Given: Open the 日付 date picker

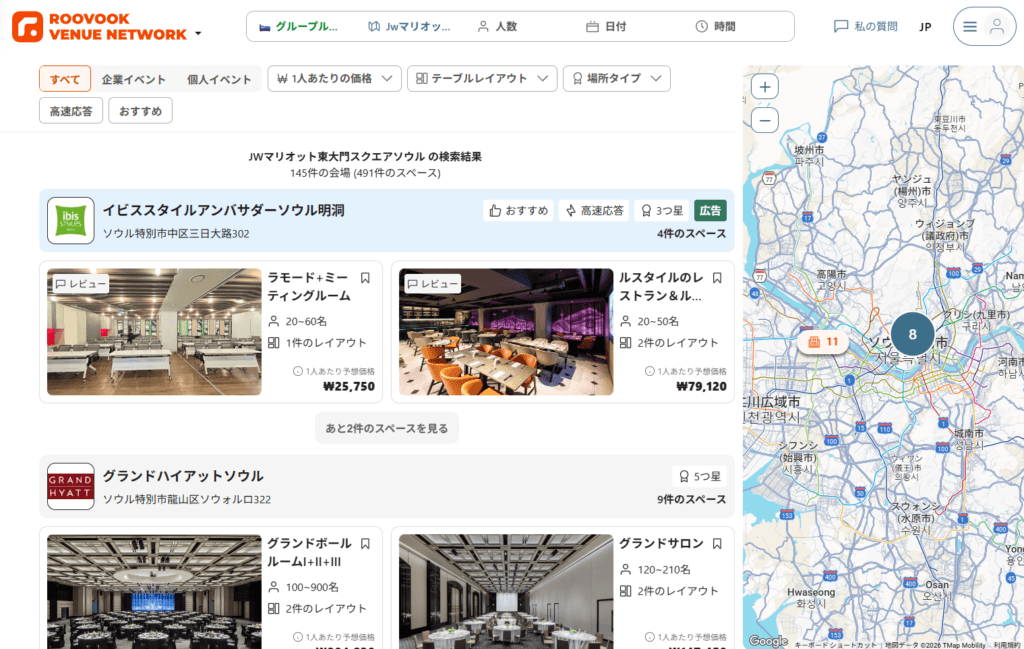Looking at the screenshot, I should tap(606, 27).
